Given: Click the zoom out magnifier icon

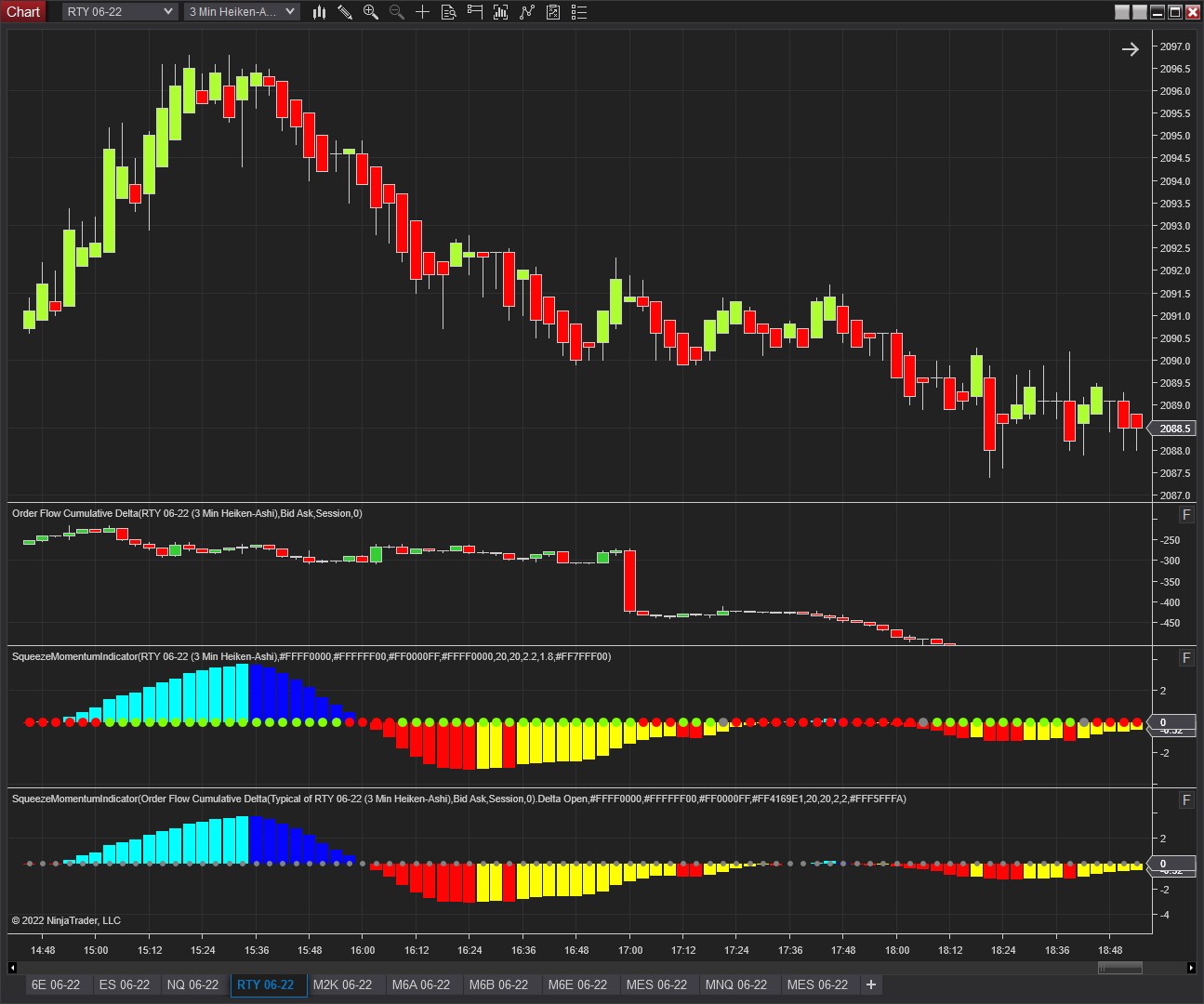Looking at the screenshot, I should [397, 12].
